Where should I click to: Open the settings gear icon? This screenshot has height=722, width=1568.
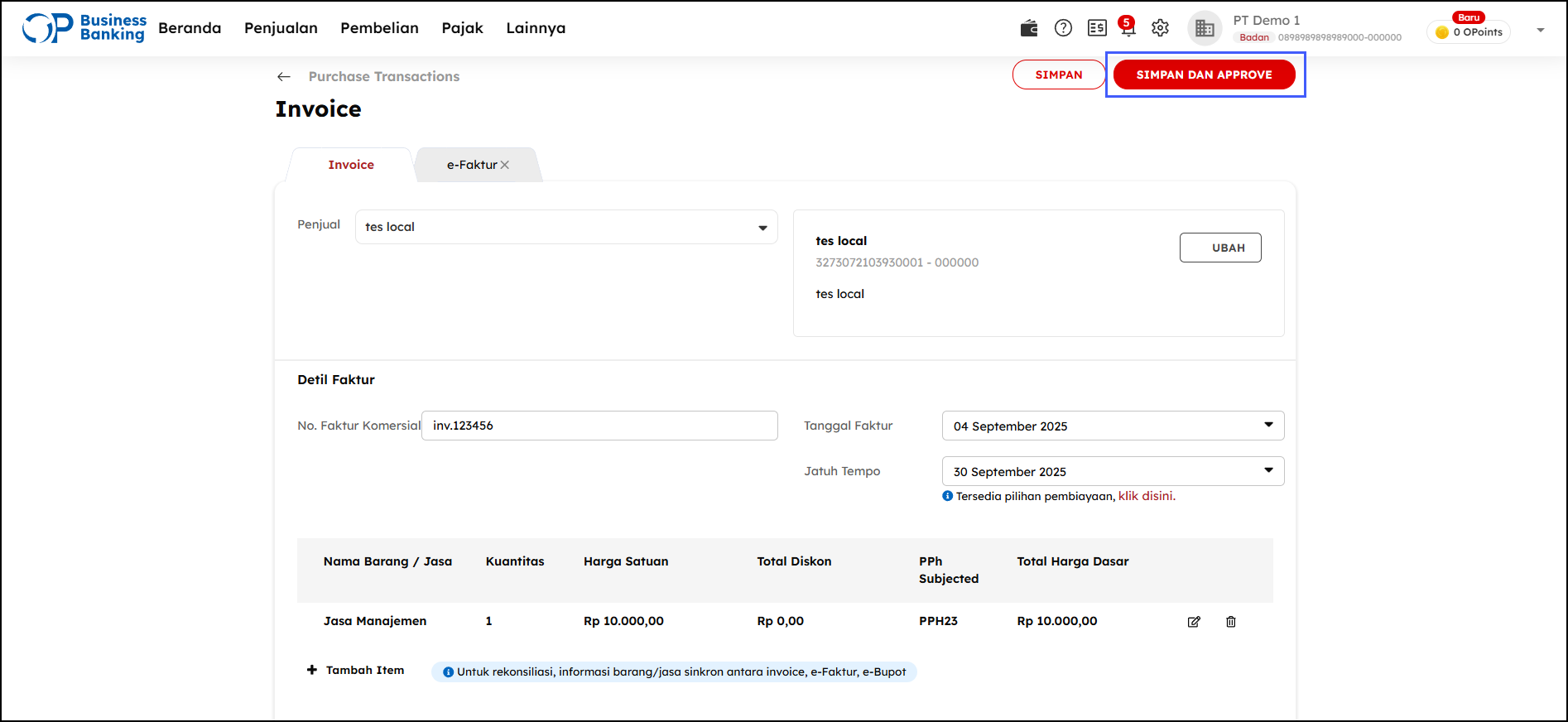tap(1160, 28)
